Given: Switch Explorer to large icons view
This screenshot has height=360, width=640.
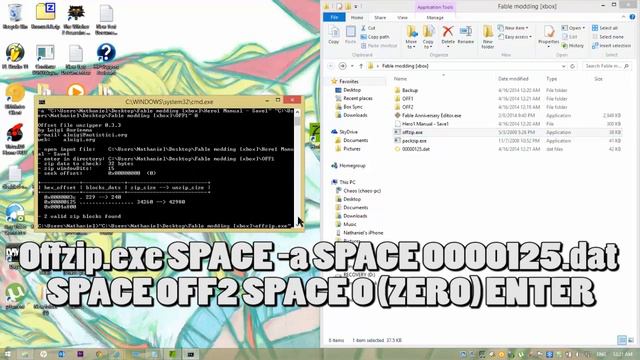Looking at the screenshot, I should pyautogui.click(x=631, y=340).
